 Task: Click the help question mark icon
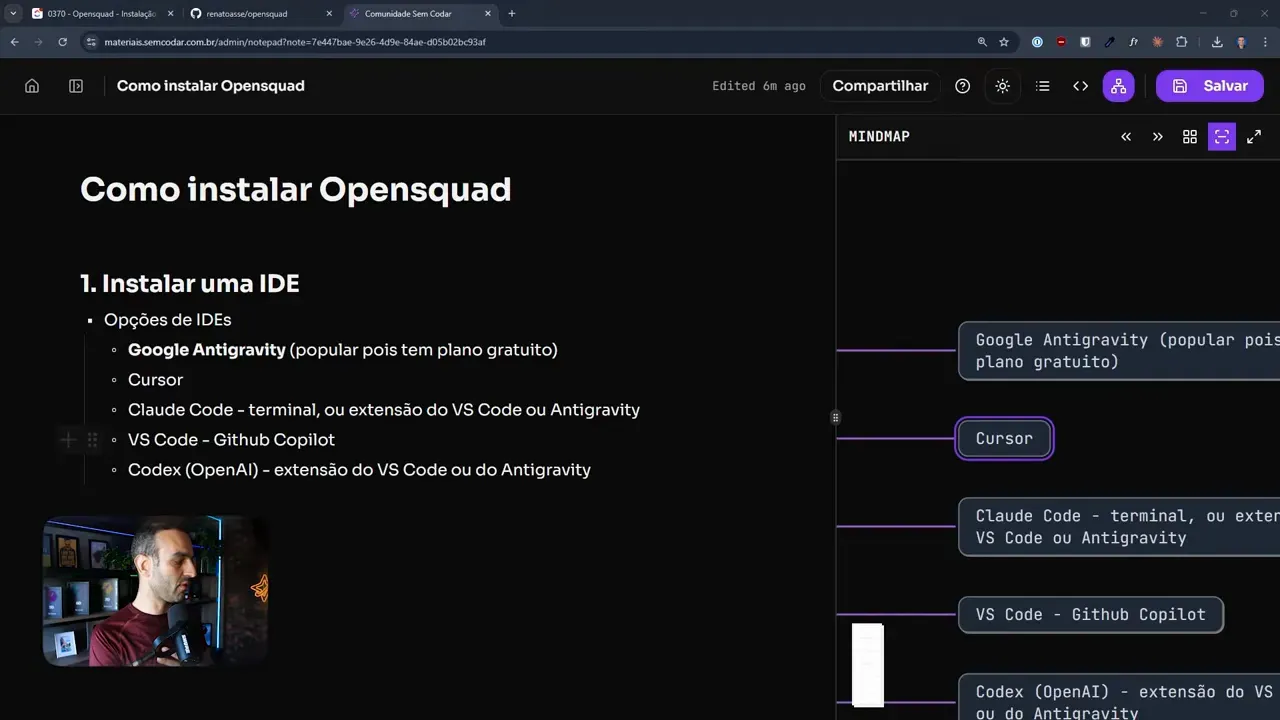click(x=962, y=86)
